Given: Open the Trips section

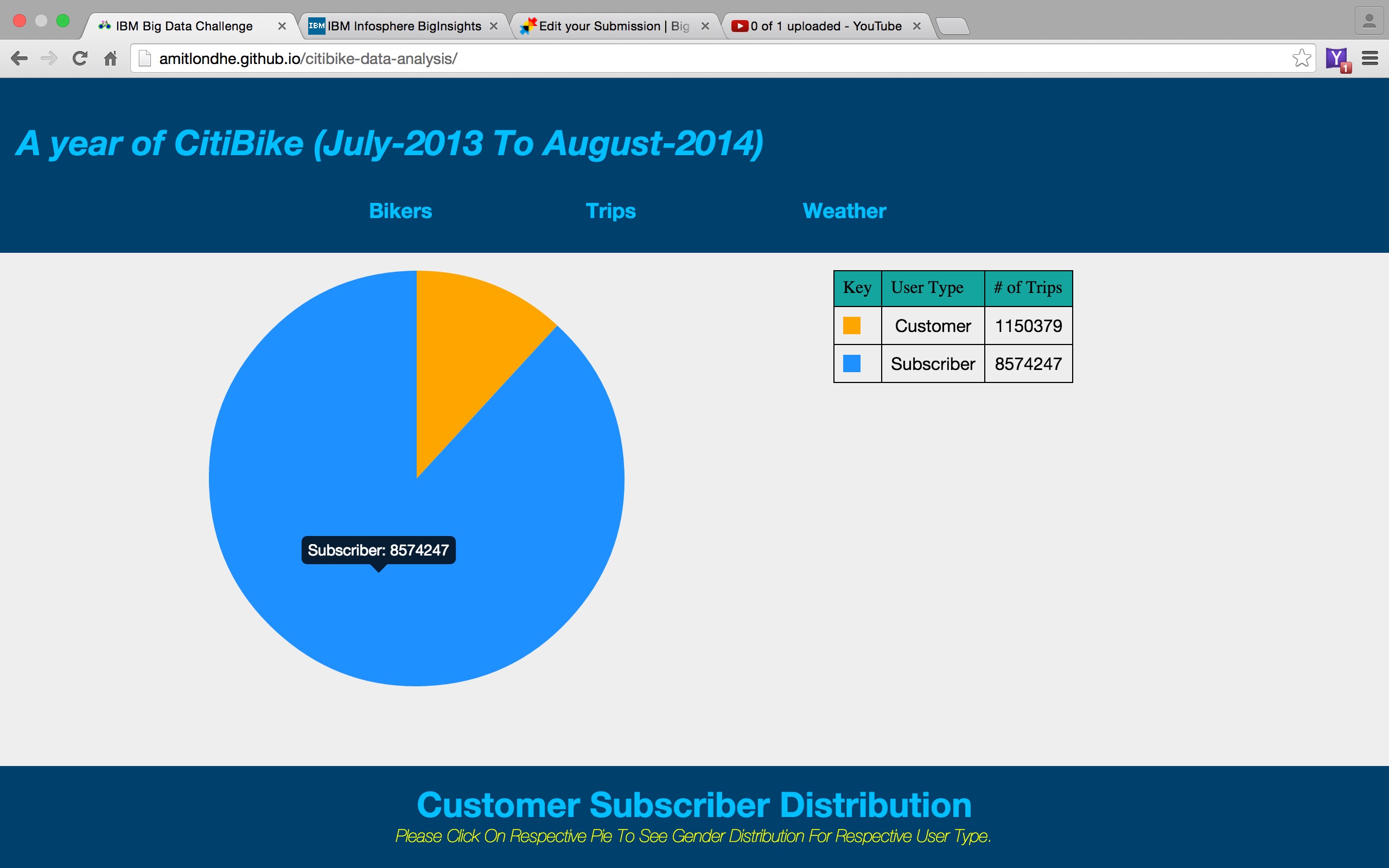Looking at the screenshot, I should 610,210.
